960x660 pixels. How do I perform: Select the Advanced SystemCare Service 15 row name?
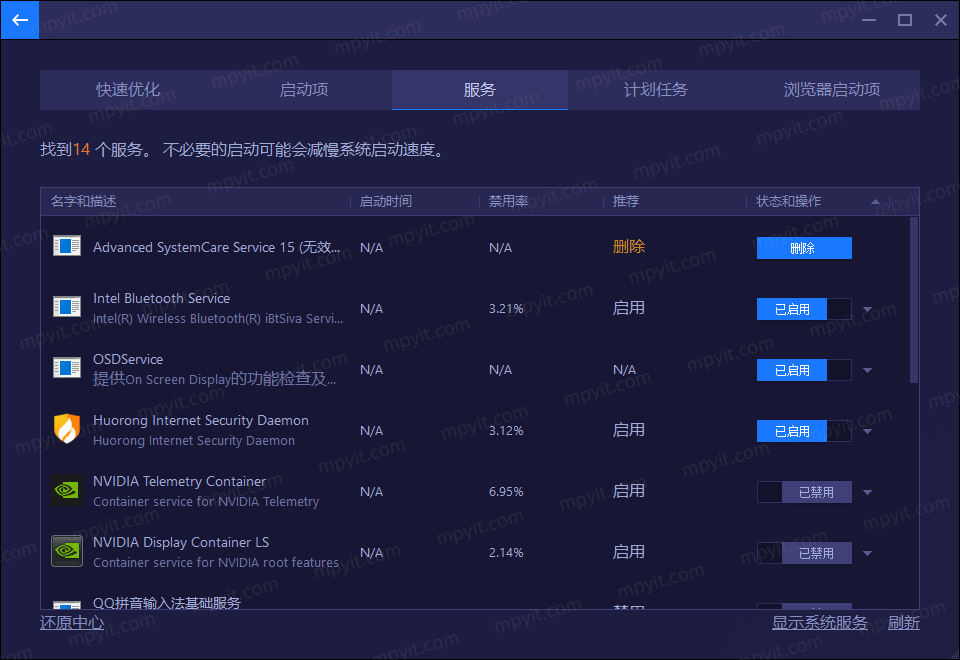coord(216,247)
